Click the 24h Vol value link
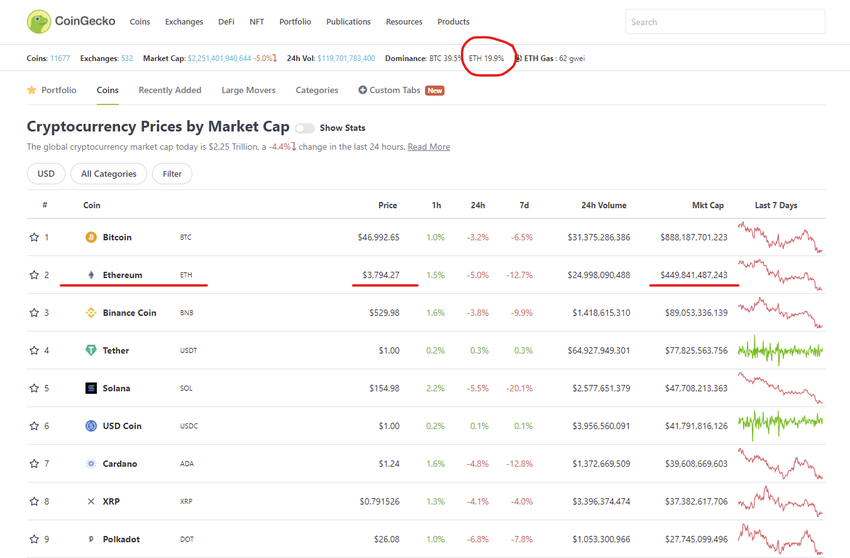The width and height of the screenshot is (850, 558). 346,58
